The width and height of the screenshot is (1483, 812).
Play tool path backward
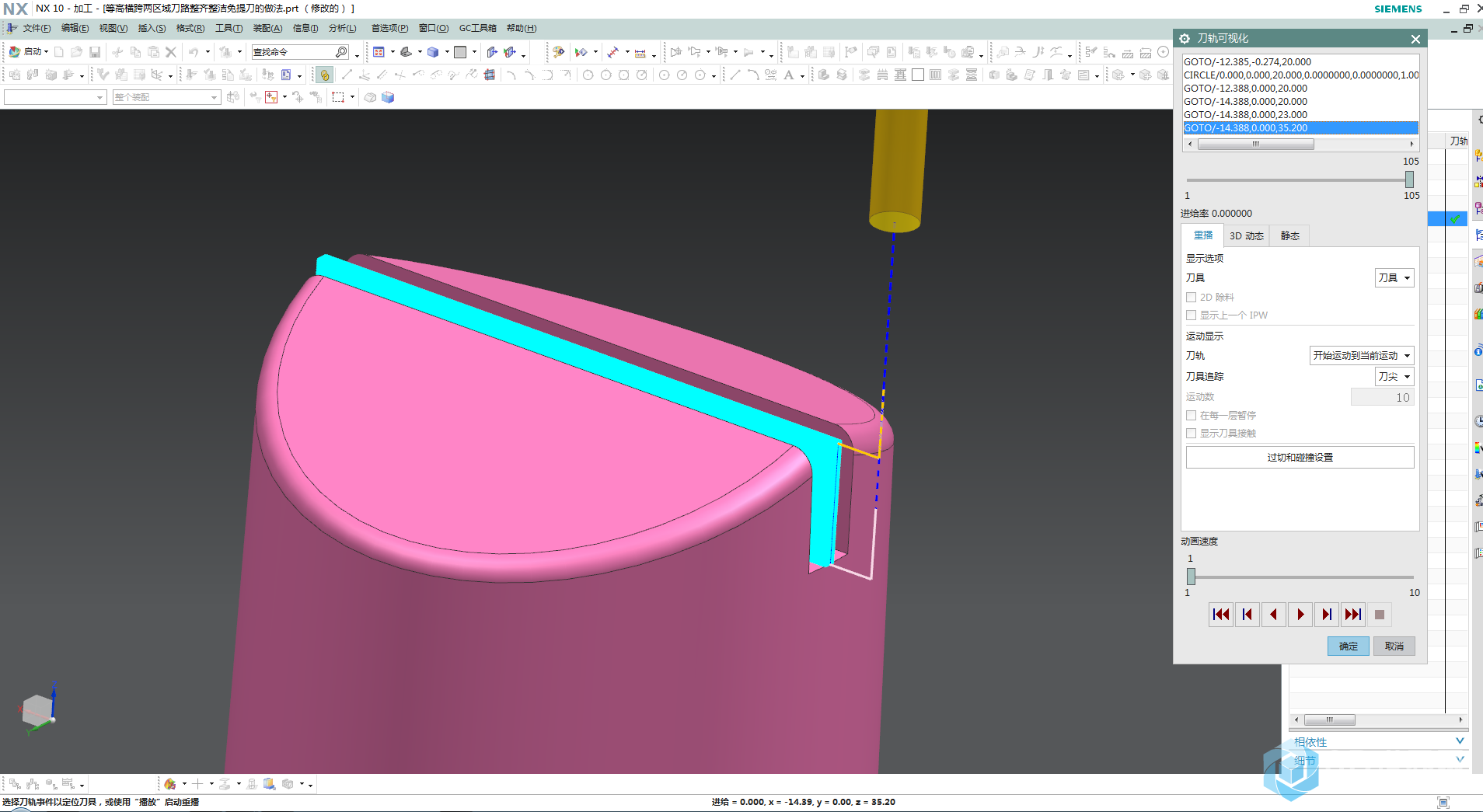click(1274, 615)
